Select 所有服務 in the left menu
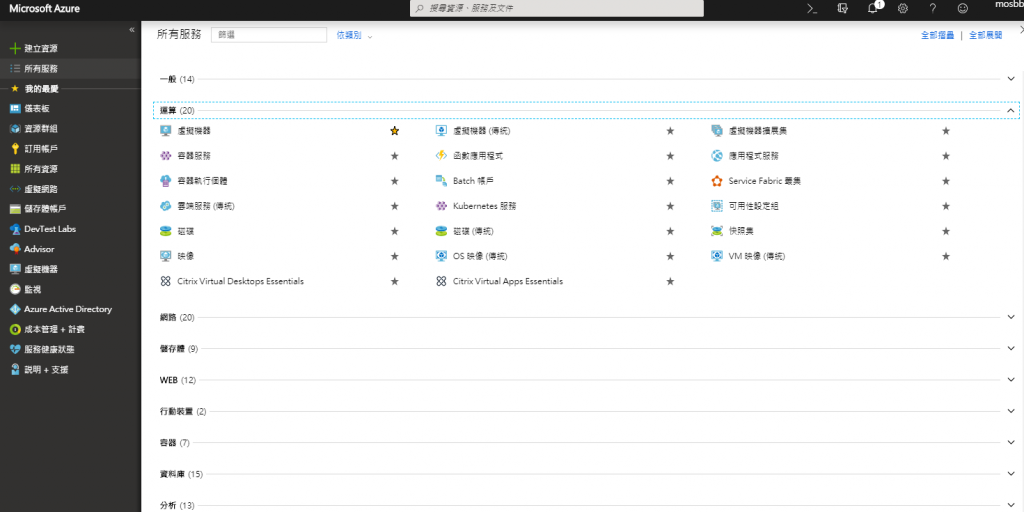This screenshot has width=1024, height=512. click(x=70, y=69)
